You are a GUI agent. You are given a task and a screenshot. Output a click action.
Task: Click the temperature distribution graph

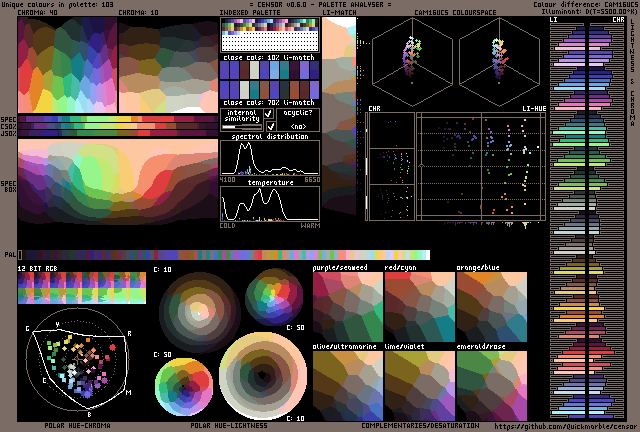point(270,204)
